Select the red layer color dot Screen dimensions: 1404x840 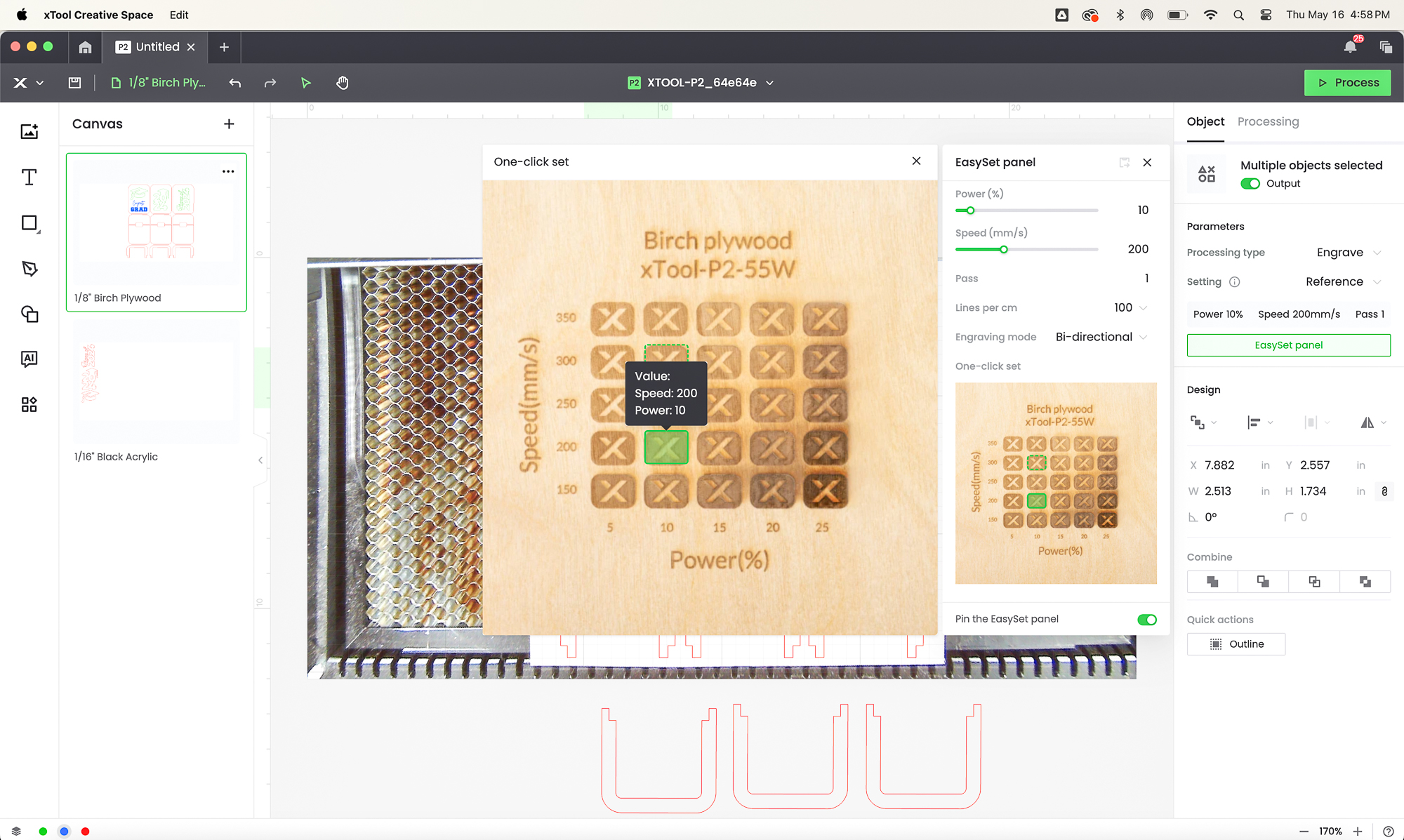85,831
